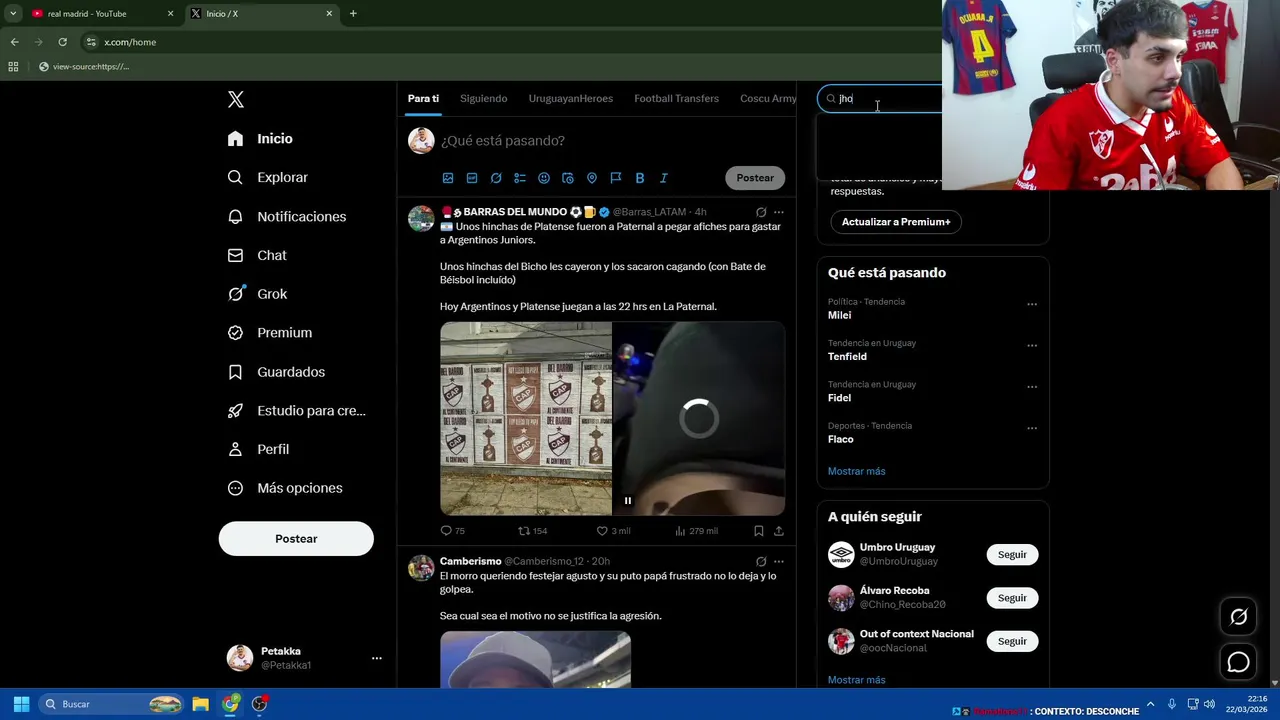Open more options for Flaco trend
This screenshot has width=1280, height=720.
pyautogui.click(x=1032, y=428)
